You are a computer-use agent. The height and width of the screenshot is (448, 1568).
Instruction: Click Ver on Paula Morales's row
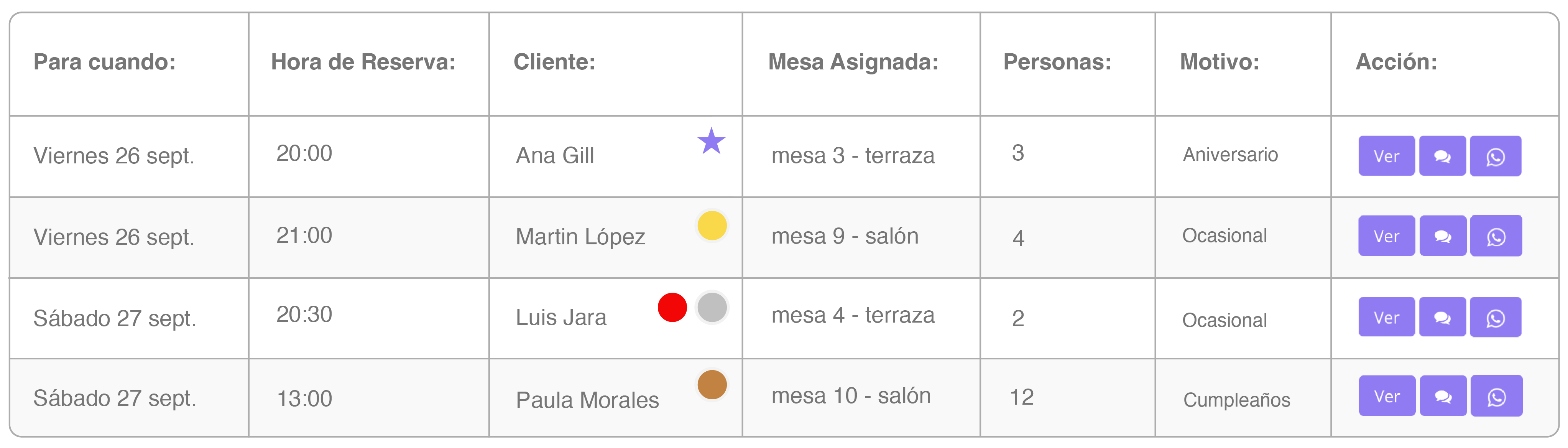coord(1387,396)
